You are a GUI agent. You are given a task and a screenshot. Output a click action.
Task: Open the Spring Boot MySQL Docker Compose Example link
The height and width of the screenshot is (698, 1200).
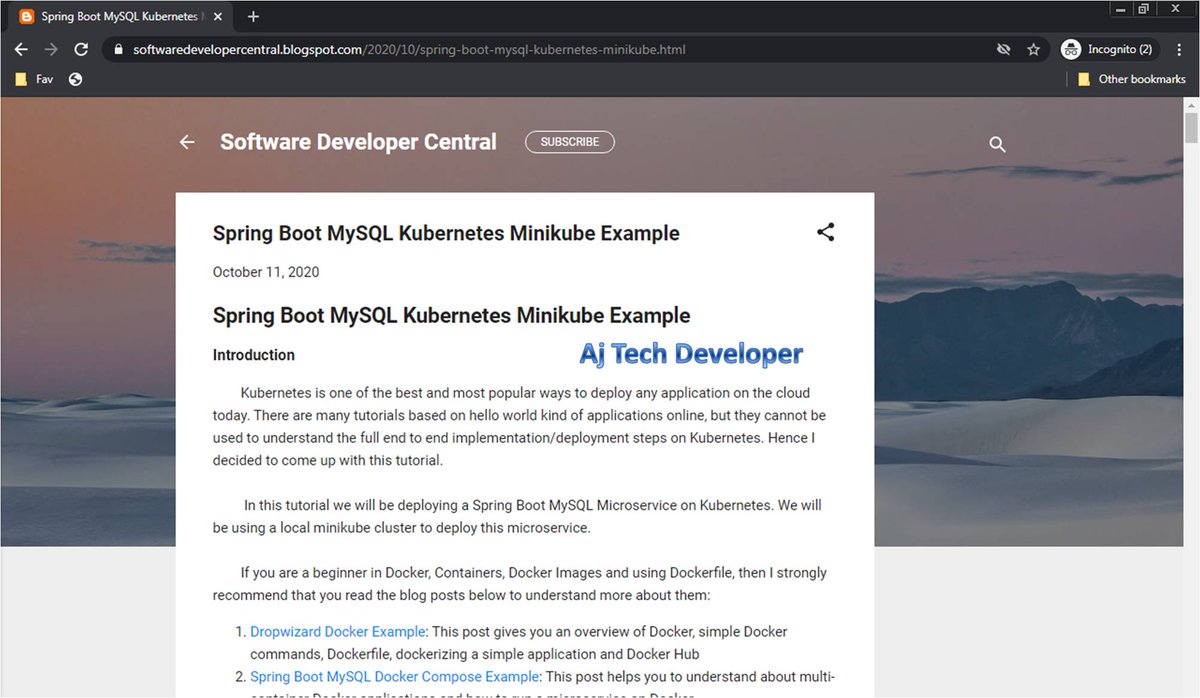click(x=393, y=676)
